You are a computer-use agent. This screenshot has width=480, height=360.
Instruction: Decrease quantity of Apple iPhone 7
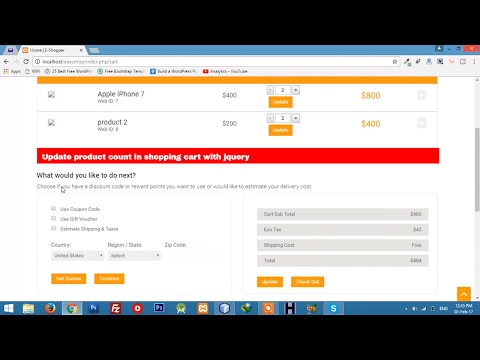(270, 90)
